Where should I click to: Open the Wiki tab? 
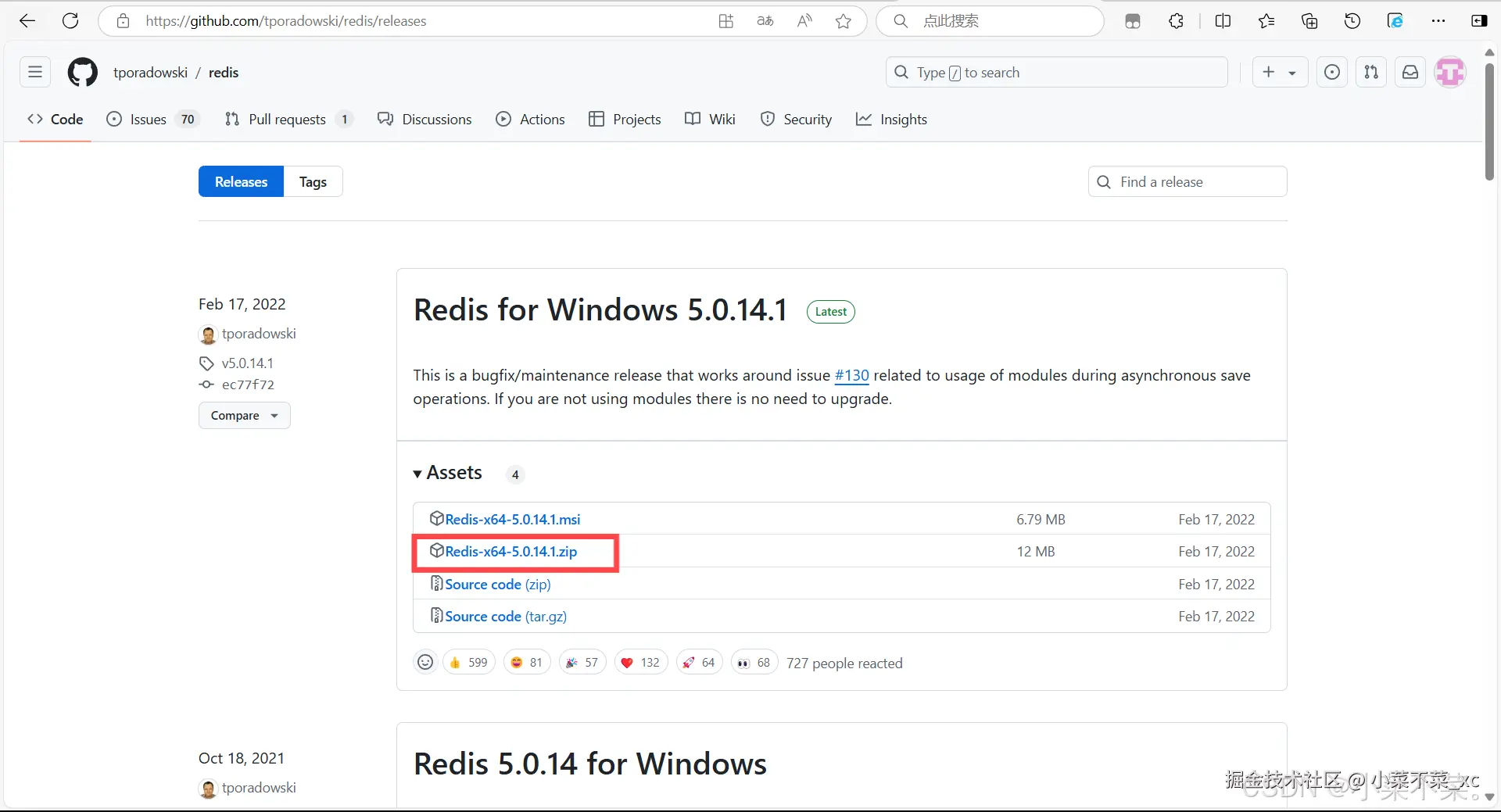(x=710, y=119)
